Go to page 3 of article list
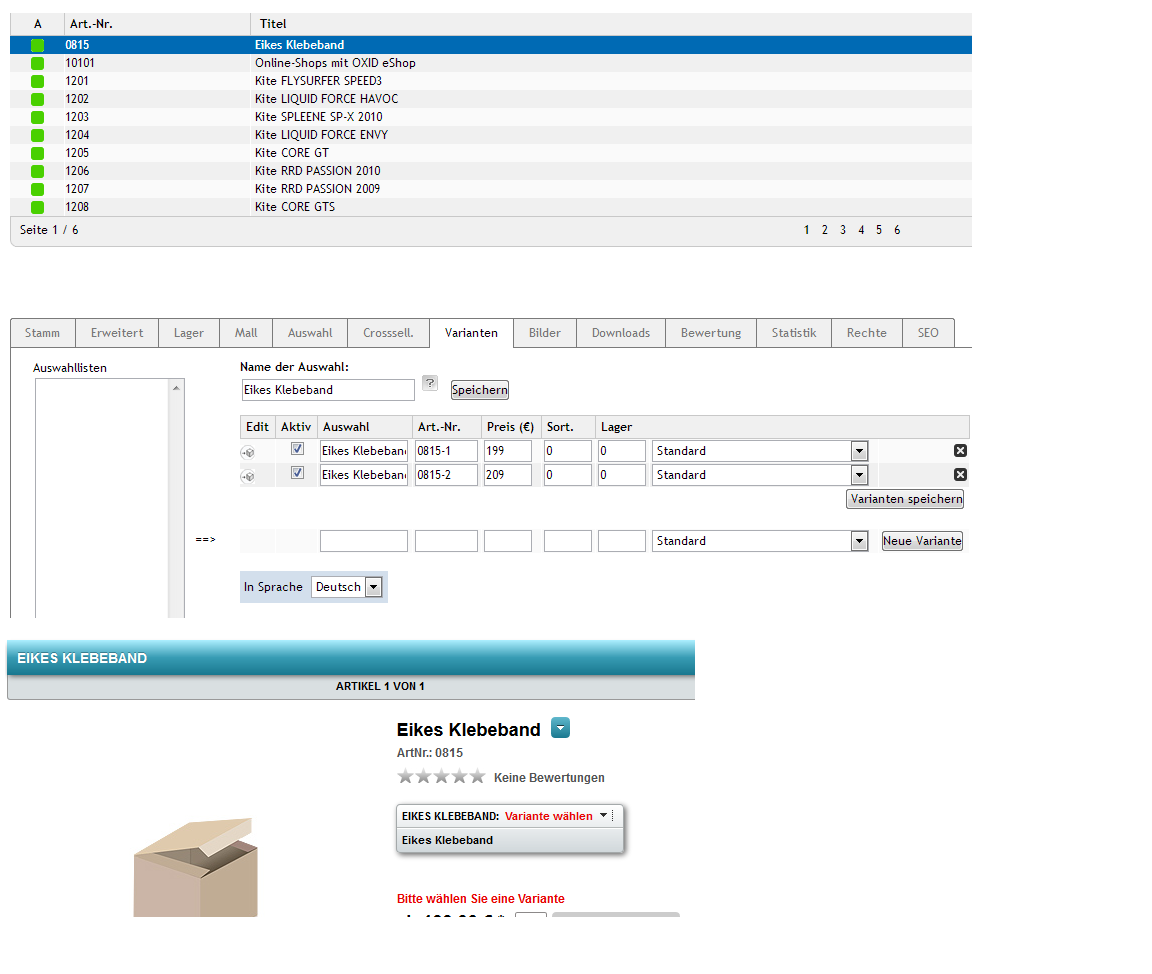 [x=843, y=230]
